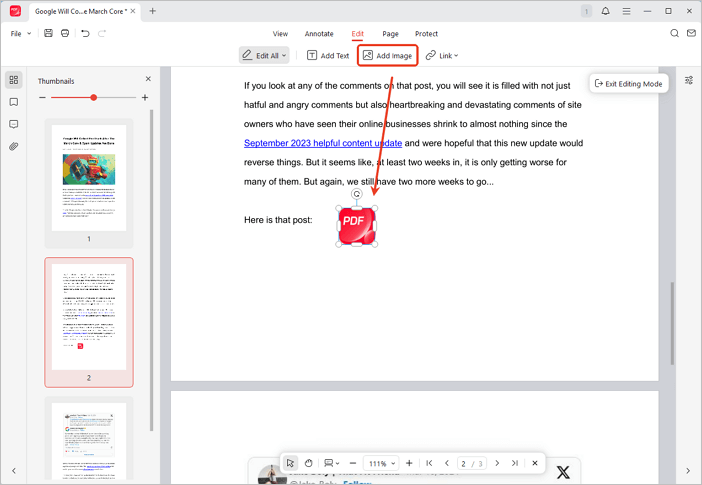Zoom out using the minus on floating bar
This screenshot has width=702, height=485.
pos(353,463)
